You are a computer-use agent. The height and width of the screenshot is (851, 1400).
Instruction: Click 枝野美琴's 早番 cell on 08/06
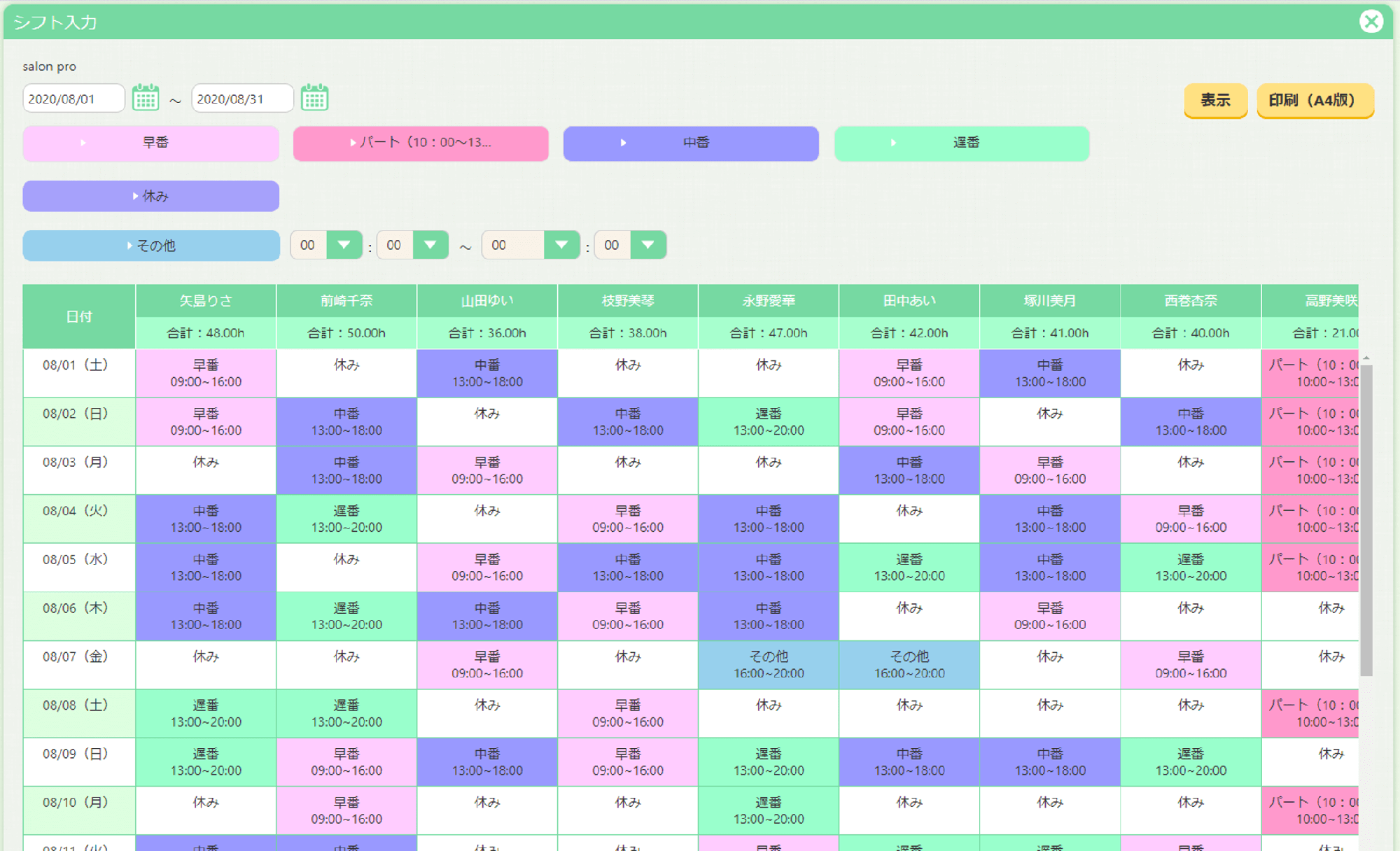click(628, 617)
